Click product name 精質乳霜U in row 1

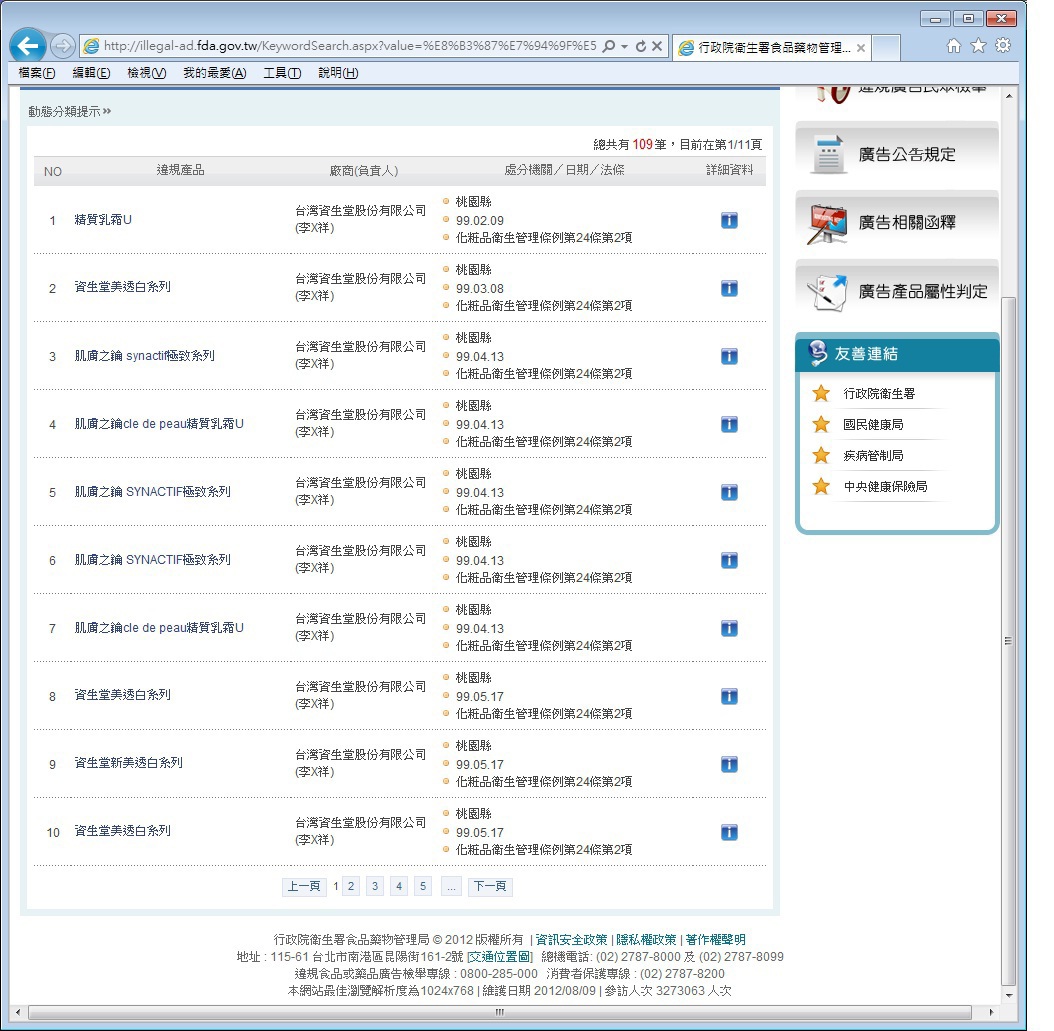point(103,220)
